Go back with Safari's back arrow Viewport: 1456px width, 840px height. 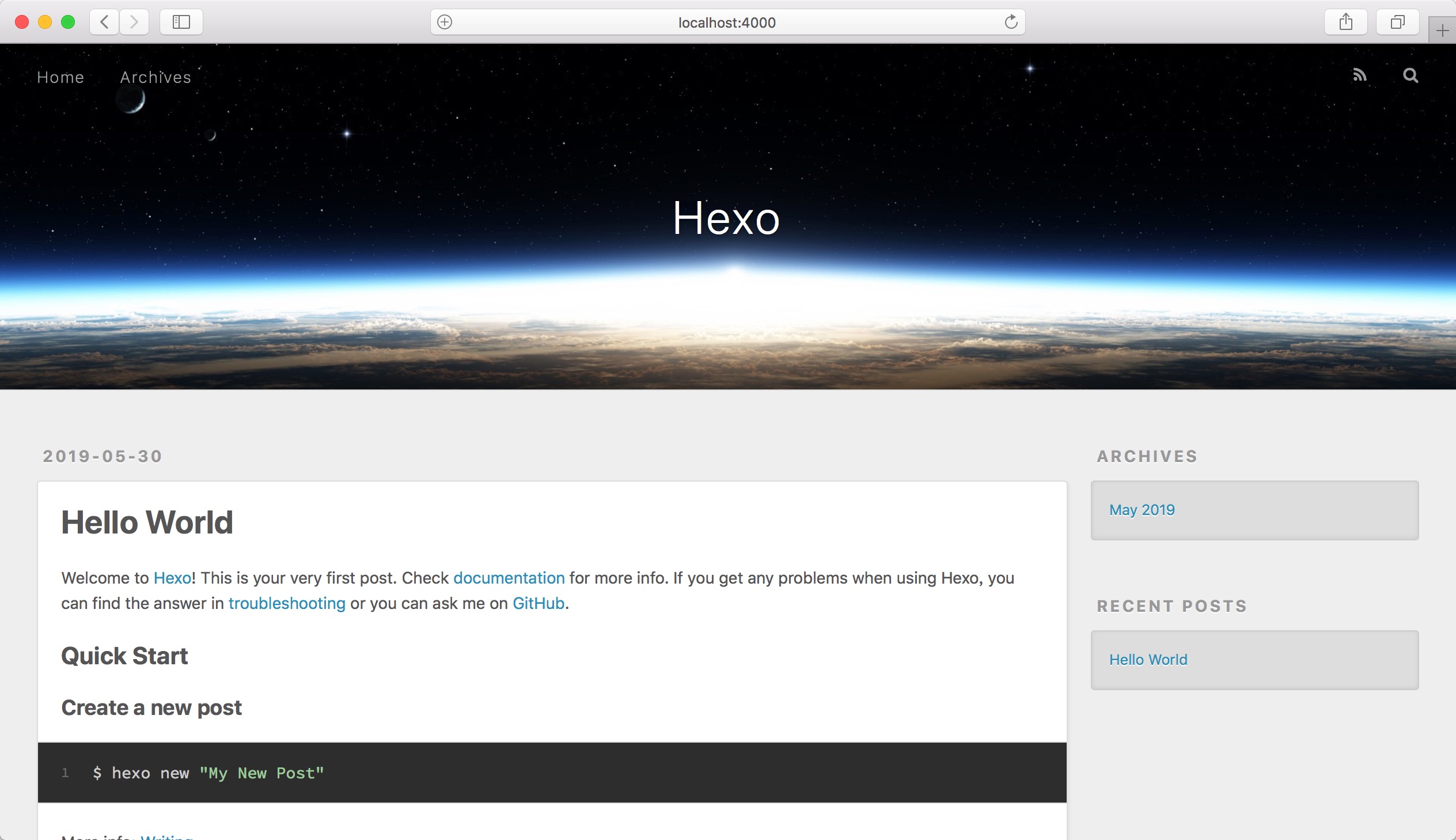click(x=104, y=22)
